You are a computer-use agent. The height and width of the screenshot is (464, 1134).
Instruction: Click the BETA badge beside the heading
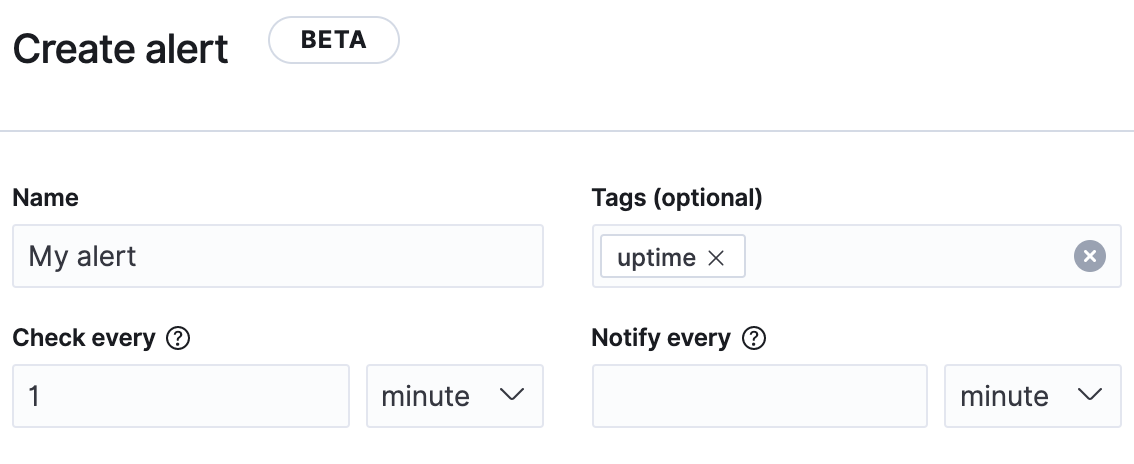pyautogui.click(x=333, y=42)
